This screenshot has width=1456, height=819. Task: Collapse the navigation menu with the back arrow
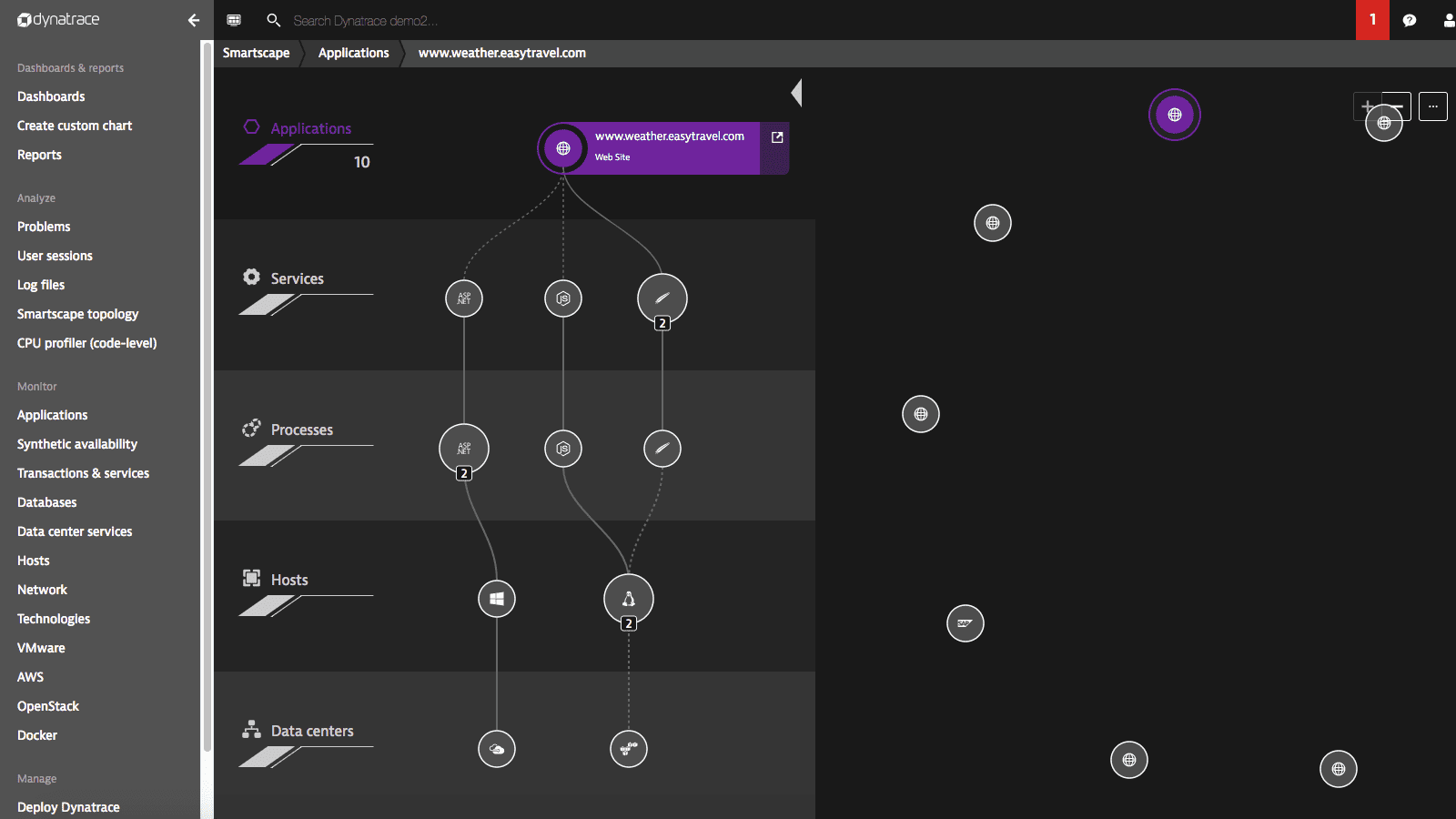(193, 20)
